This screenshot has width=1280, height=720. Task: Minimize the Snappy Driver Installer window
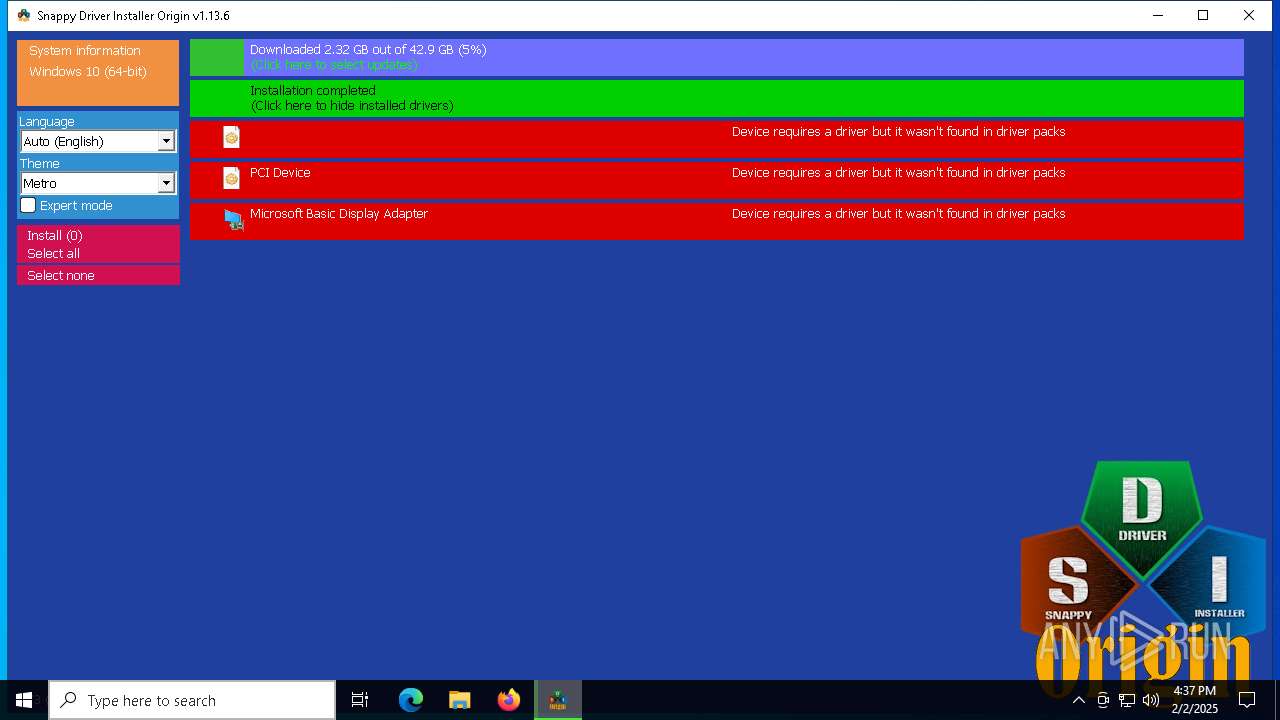point(1158,15)
